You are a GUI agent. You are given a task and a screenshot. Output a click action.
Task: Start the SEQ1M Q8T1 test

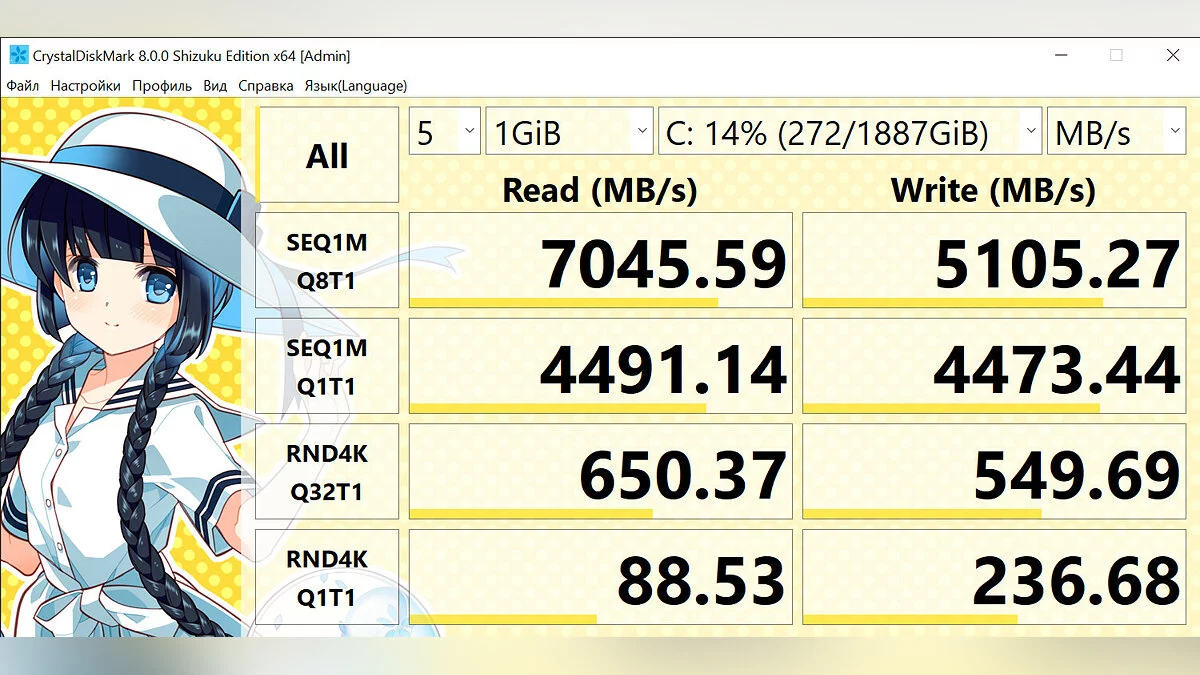(327, 260)
